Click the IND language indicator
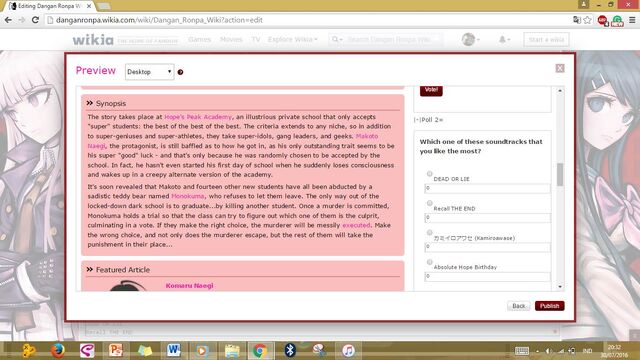Viewport: 640px width, 360px height. tap(587, 351)
